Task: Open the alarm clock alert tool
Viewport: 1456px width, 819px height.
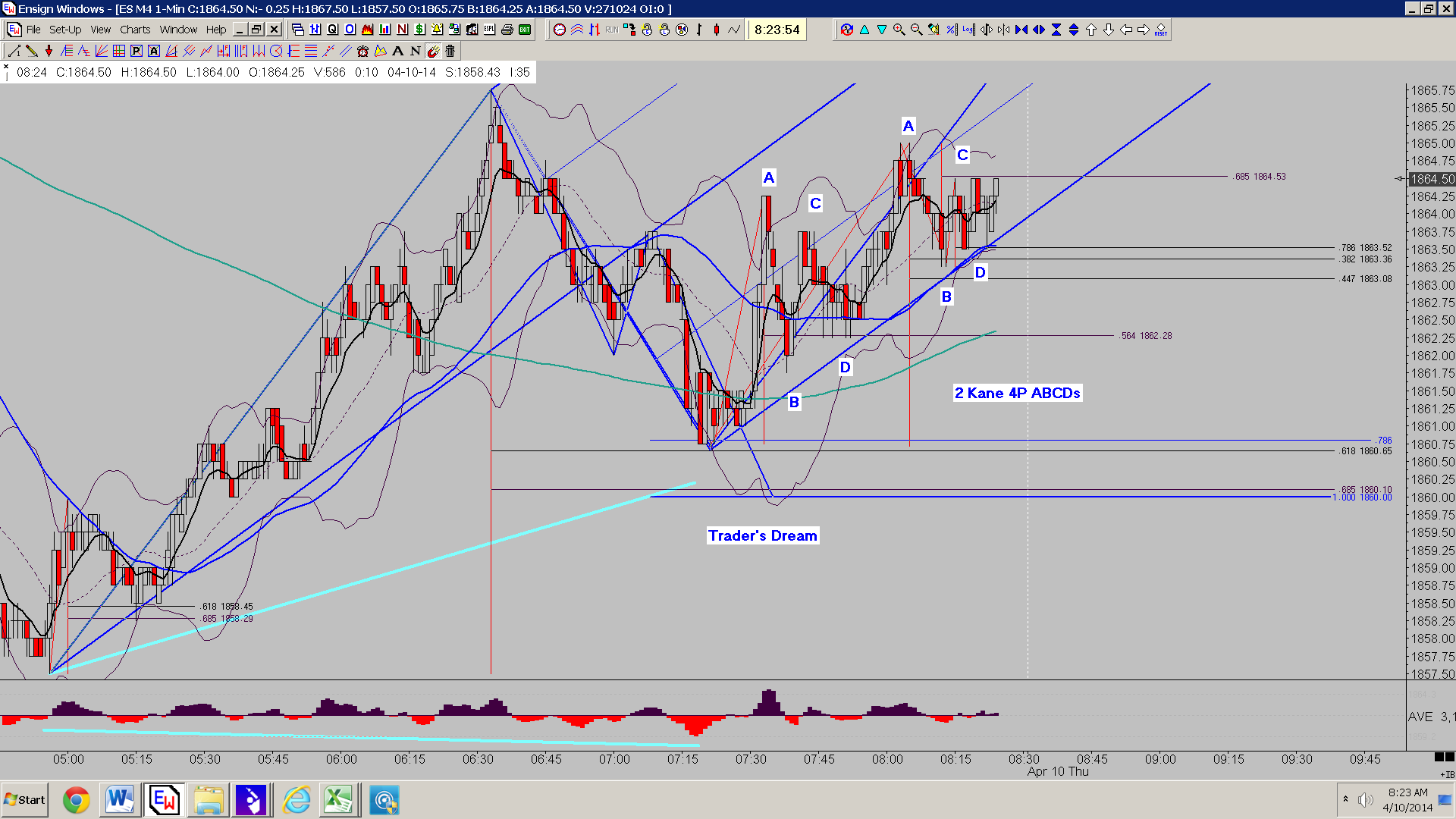Action: [362, 51]
